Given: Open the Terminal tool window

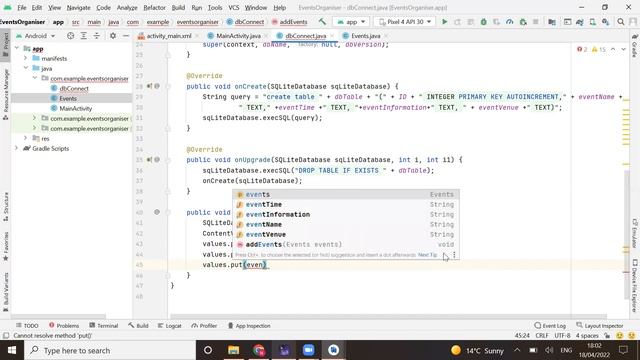Looking at the screenshot, I should 104,325.
